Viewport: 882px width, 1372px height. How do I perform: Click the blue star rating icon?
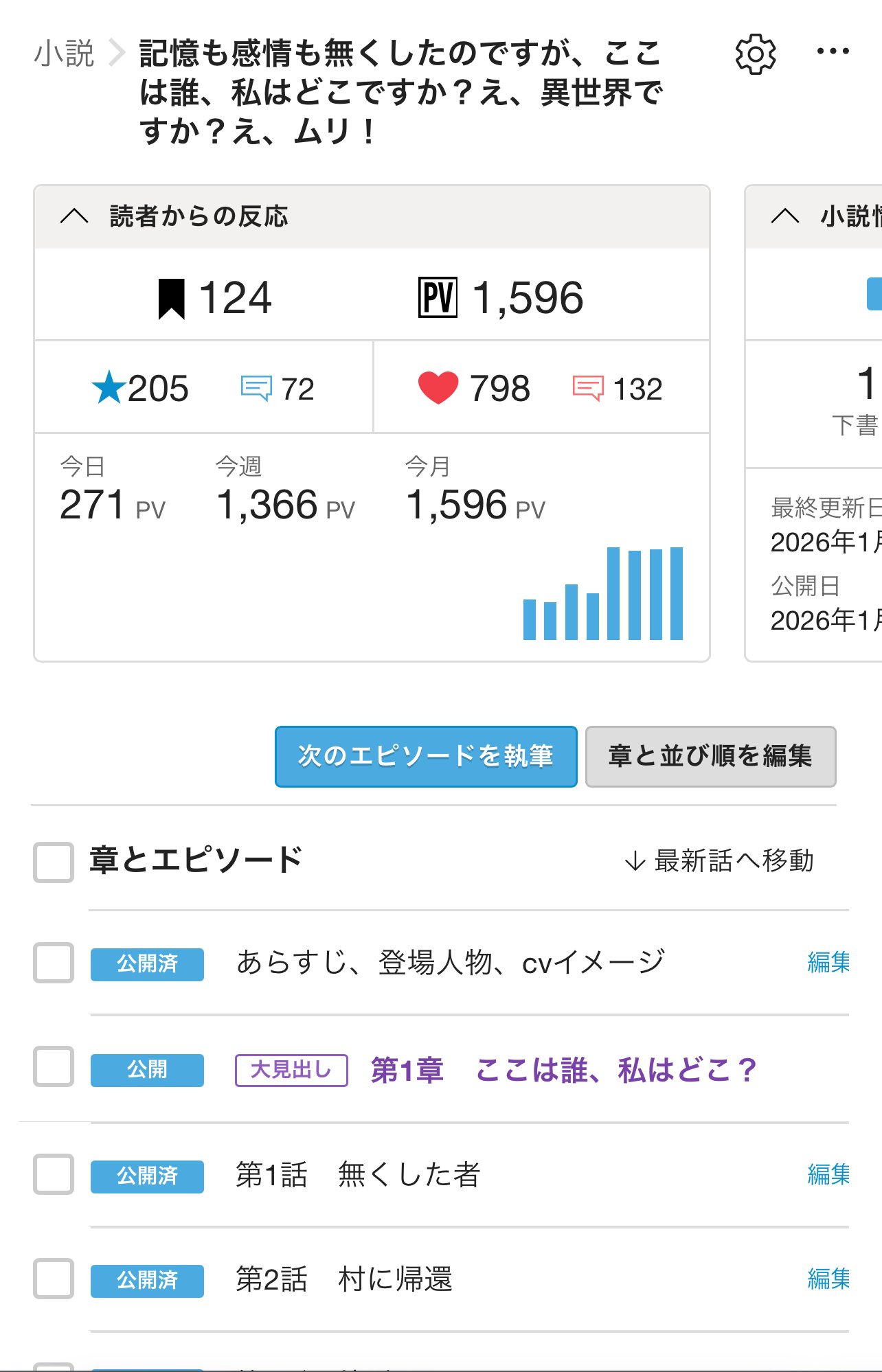(x=109, y=388)
